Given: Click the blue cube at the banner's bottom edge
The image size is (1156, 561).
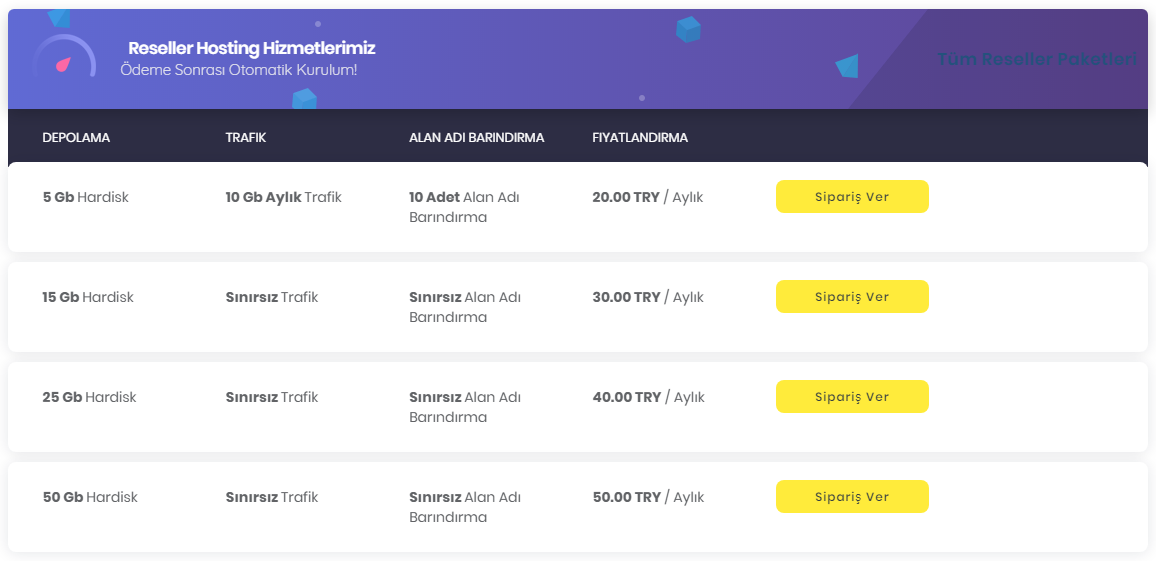Looking at the screenshot, I should point(304,99).
